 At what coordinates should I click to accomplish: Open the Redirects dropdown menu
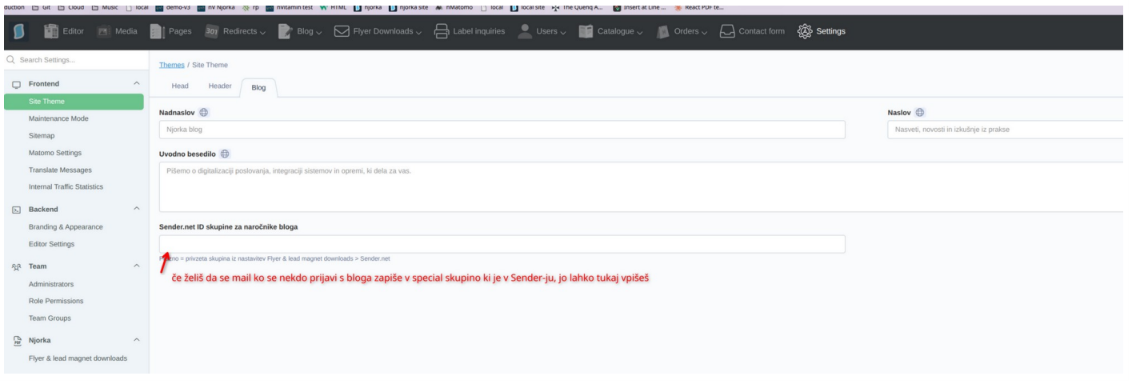tap(235, 32)
